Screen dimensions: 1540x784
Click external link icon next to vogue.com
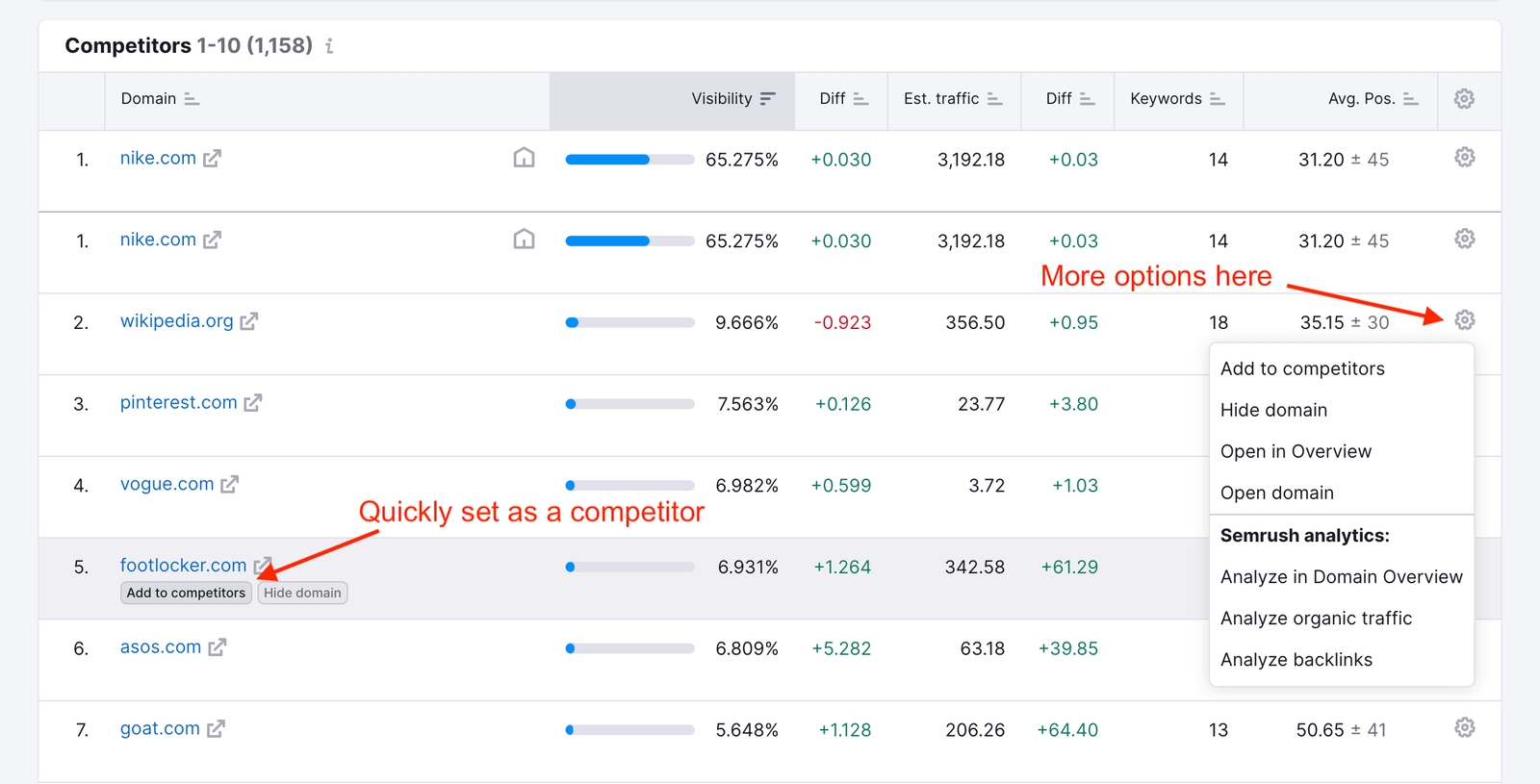tap(229, 485)
